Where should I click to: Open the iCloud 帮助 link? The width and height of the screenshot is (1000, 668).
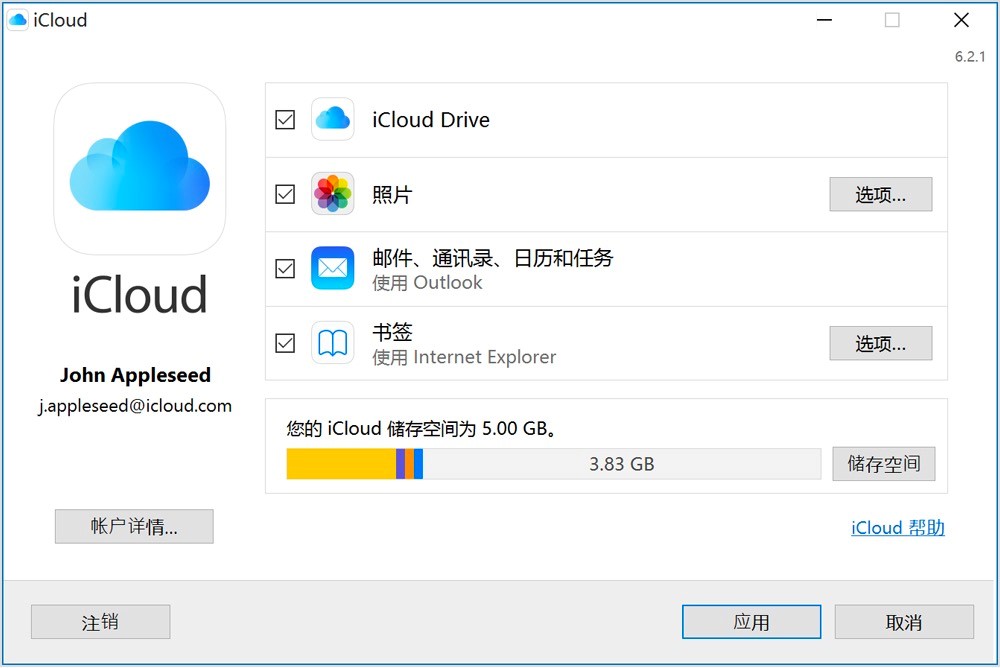point(896,527)
